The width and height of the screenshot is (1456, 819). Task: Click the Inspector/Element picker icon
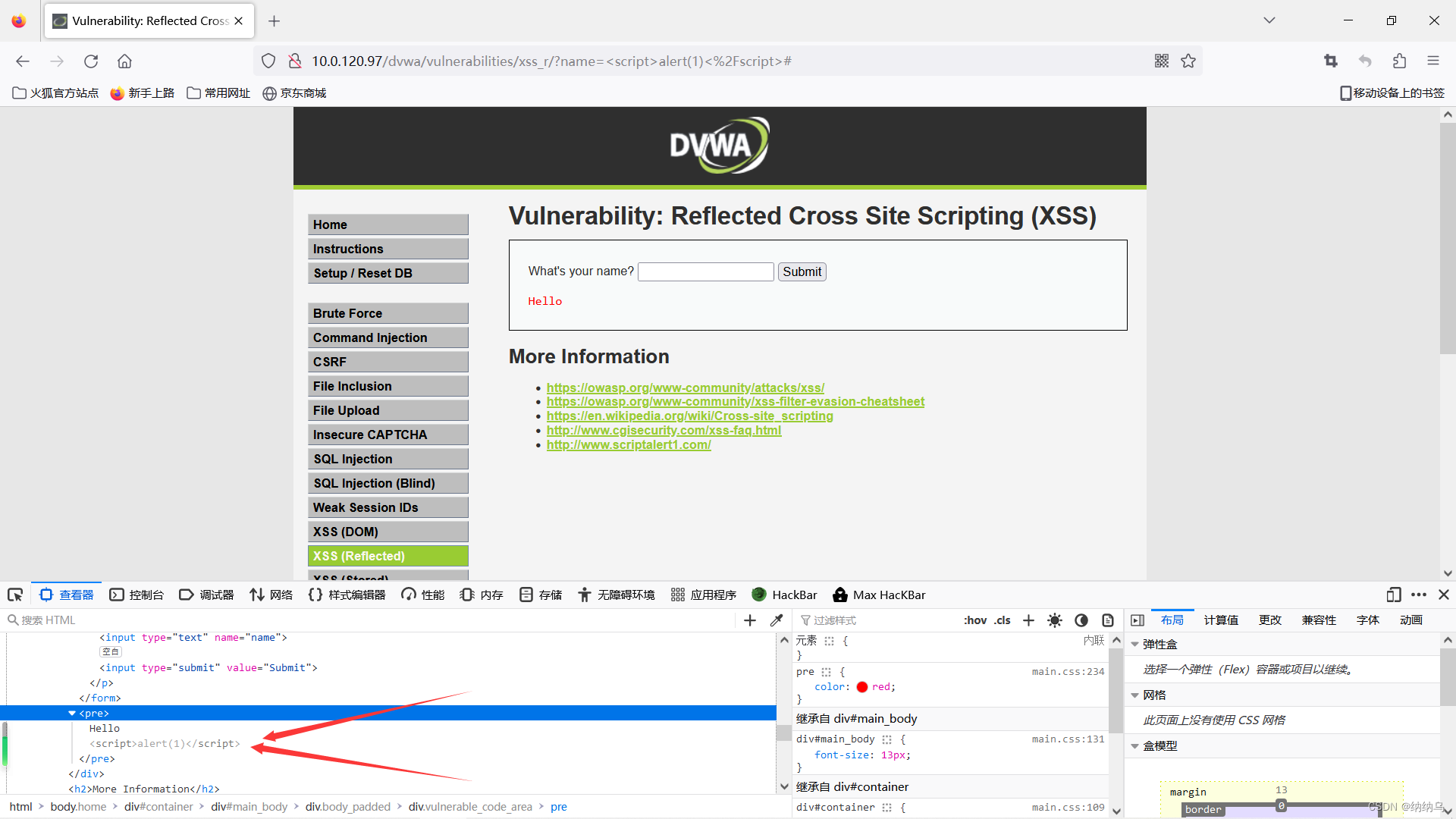[15, 596]
